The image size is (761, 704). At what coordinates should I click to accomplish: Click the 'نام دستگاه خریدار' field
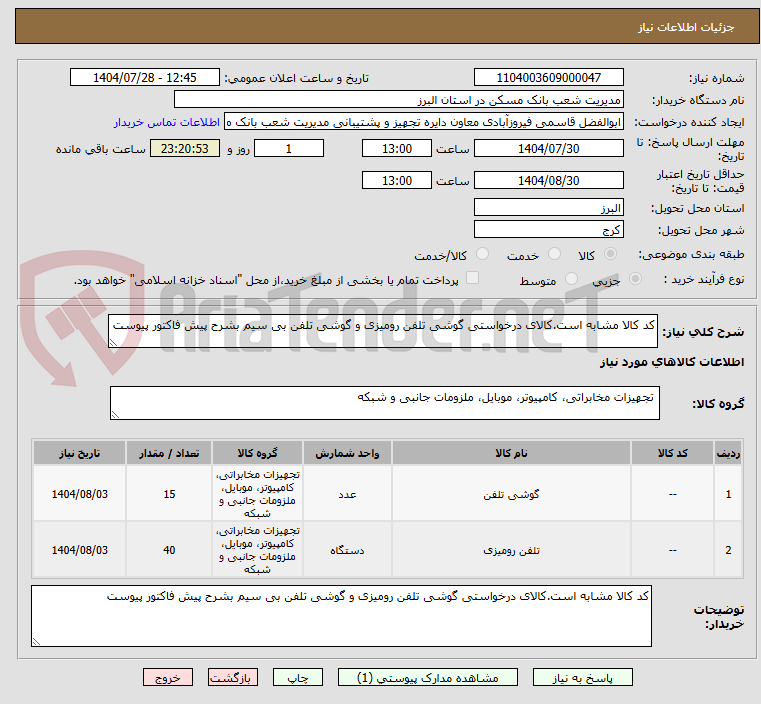(398, 100)
